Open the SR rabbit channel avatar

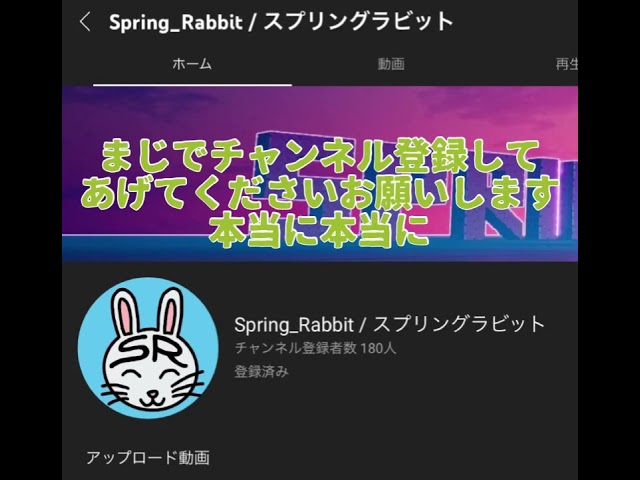coord(148,348)
